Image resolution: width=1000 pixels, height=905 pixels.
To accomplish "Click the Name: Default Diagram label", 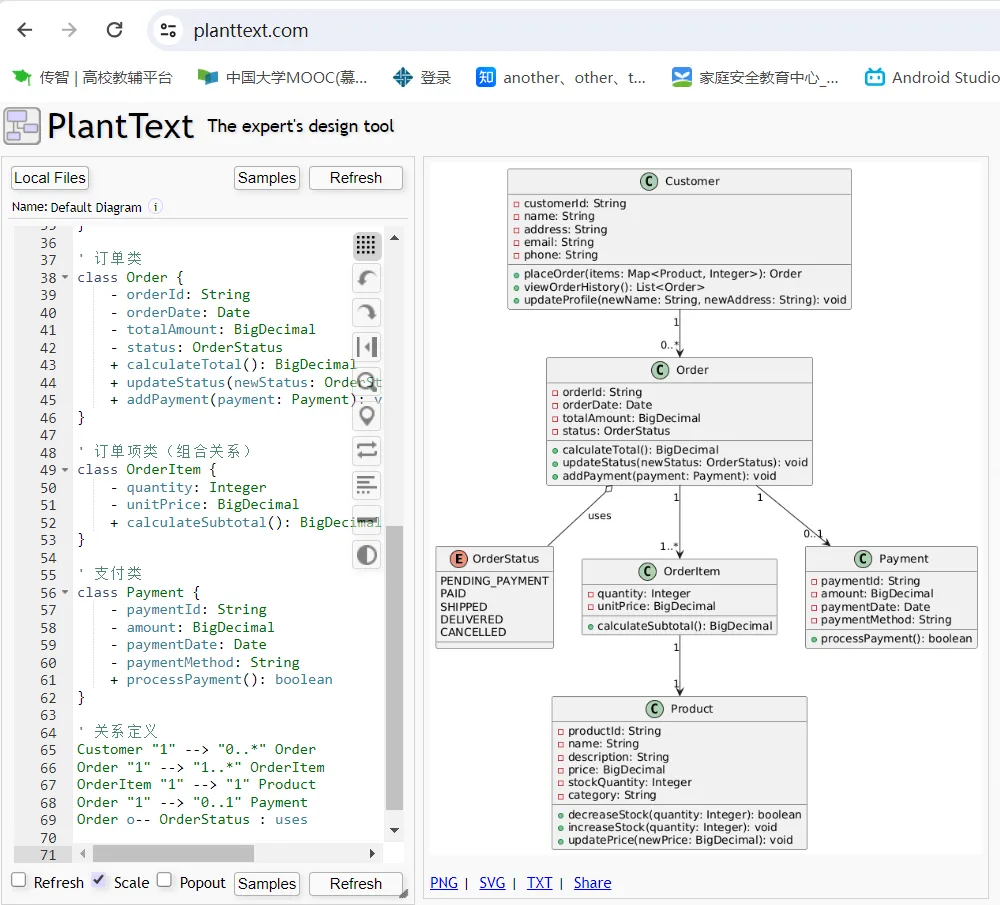I will coord(77,207).
